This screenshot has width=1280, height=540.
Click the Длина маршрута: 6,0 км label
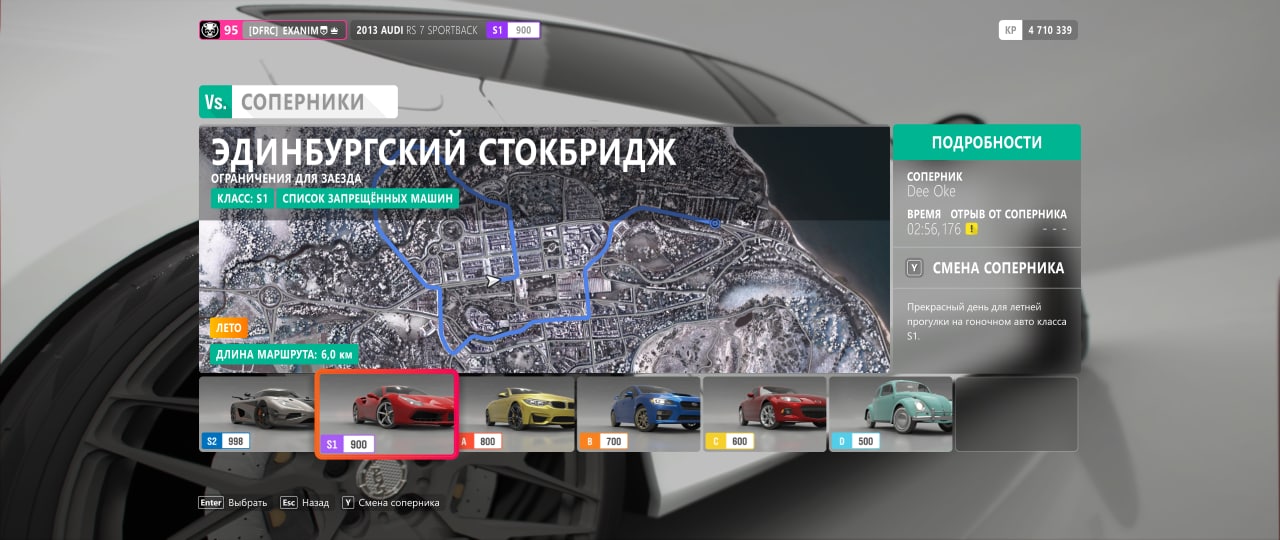[285, 354]
